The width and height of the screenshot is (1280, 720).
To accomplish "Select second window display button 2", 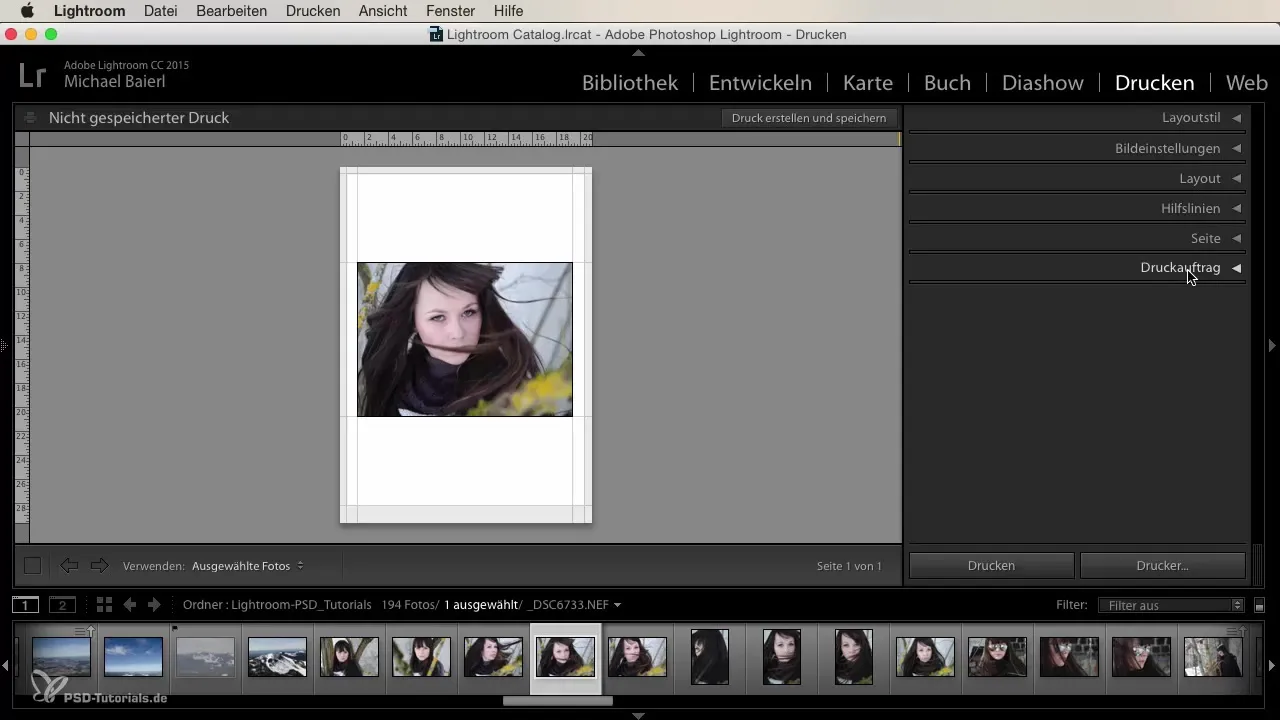I will 62,605.
